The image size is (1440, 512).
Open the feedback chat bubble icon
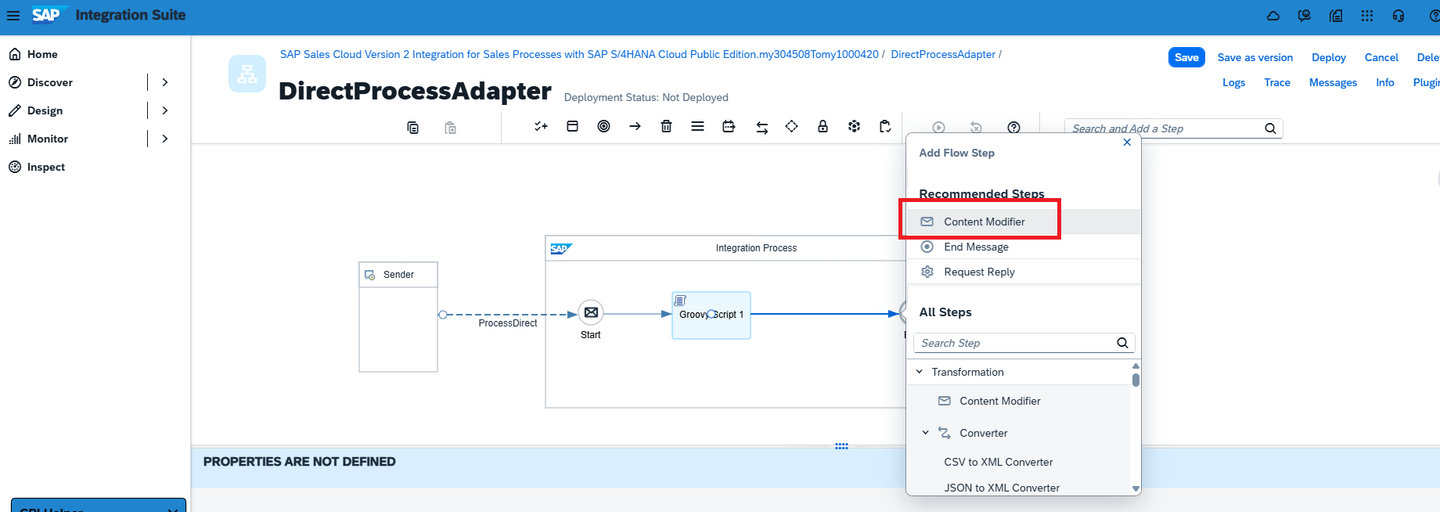coord(1304,15)
